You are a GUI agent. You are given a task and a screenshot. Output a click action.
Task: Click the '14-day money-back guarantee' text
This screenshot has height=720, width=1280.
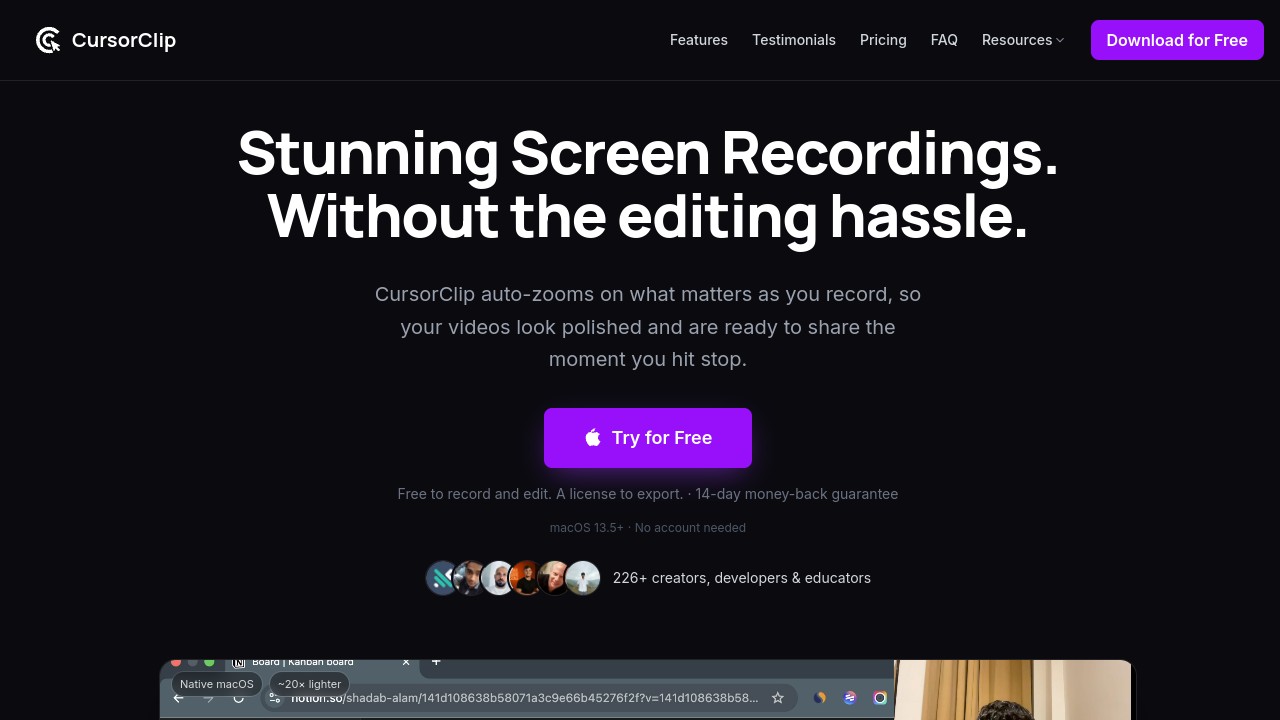[797, 494]
